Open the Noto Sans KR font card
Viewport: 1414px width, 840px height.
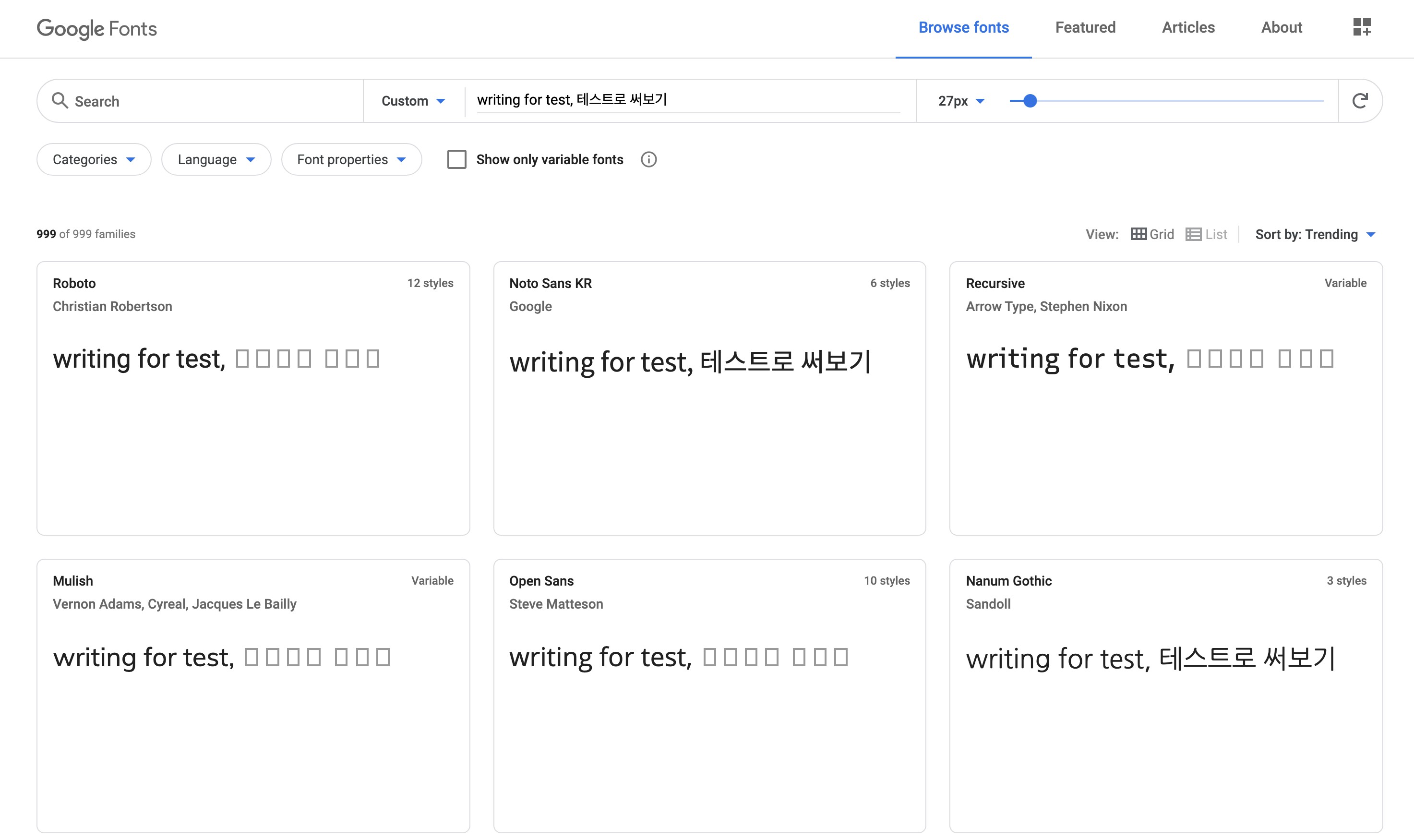709,398
